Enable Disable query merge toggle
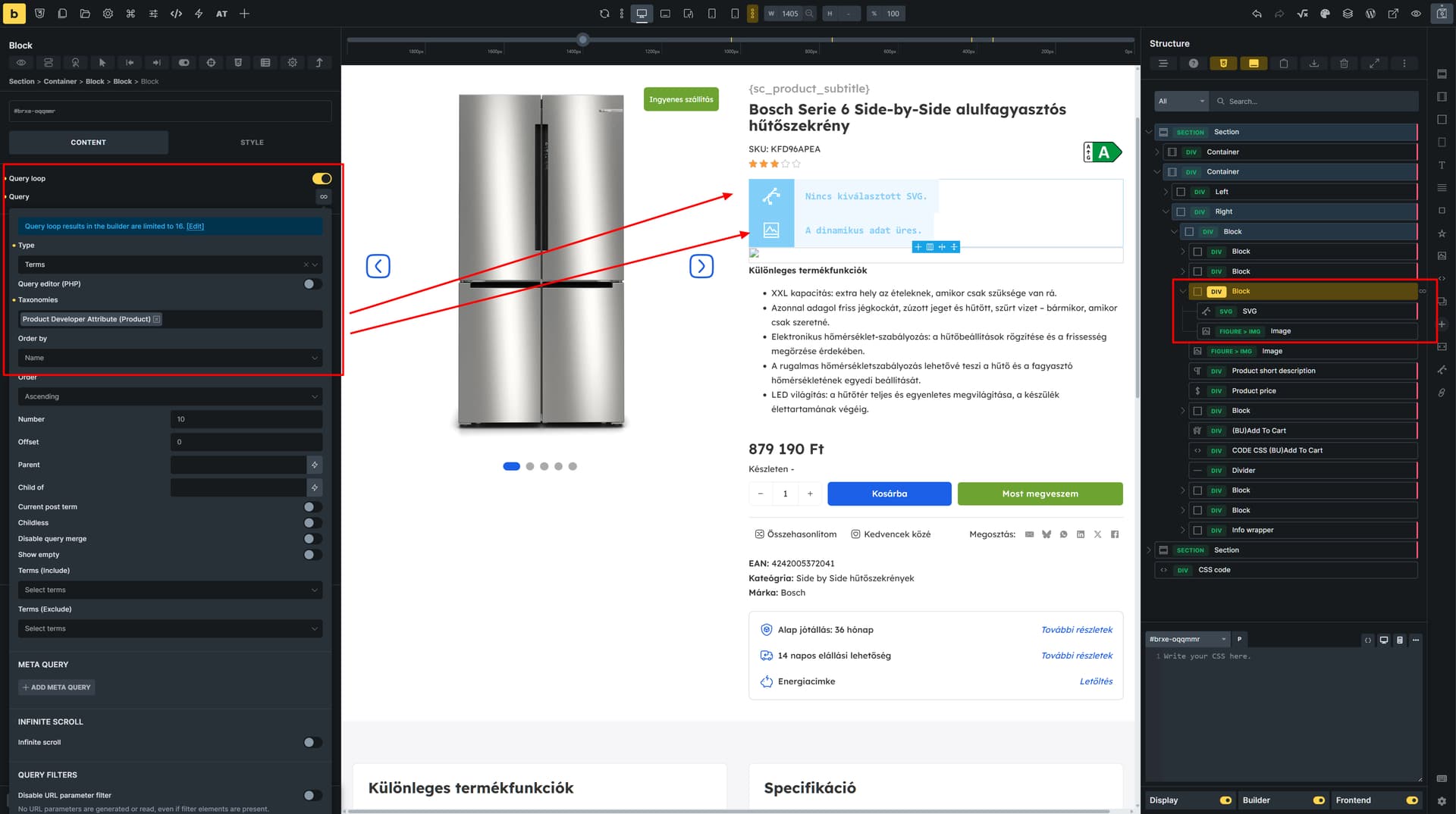This screenshot has width=1456, height=814. click(312, 539)
